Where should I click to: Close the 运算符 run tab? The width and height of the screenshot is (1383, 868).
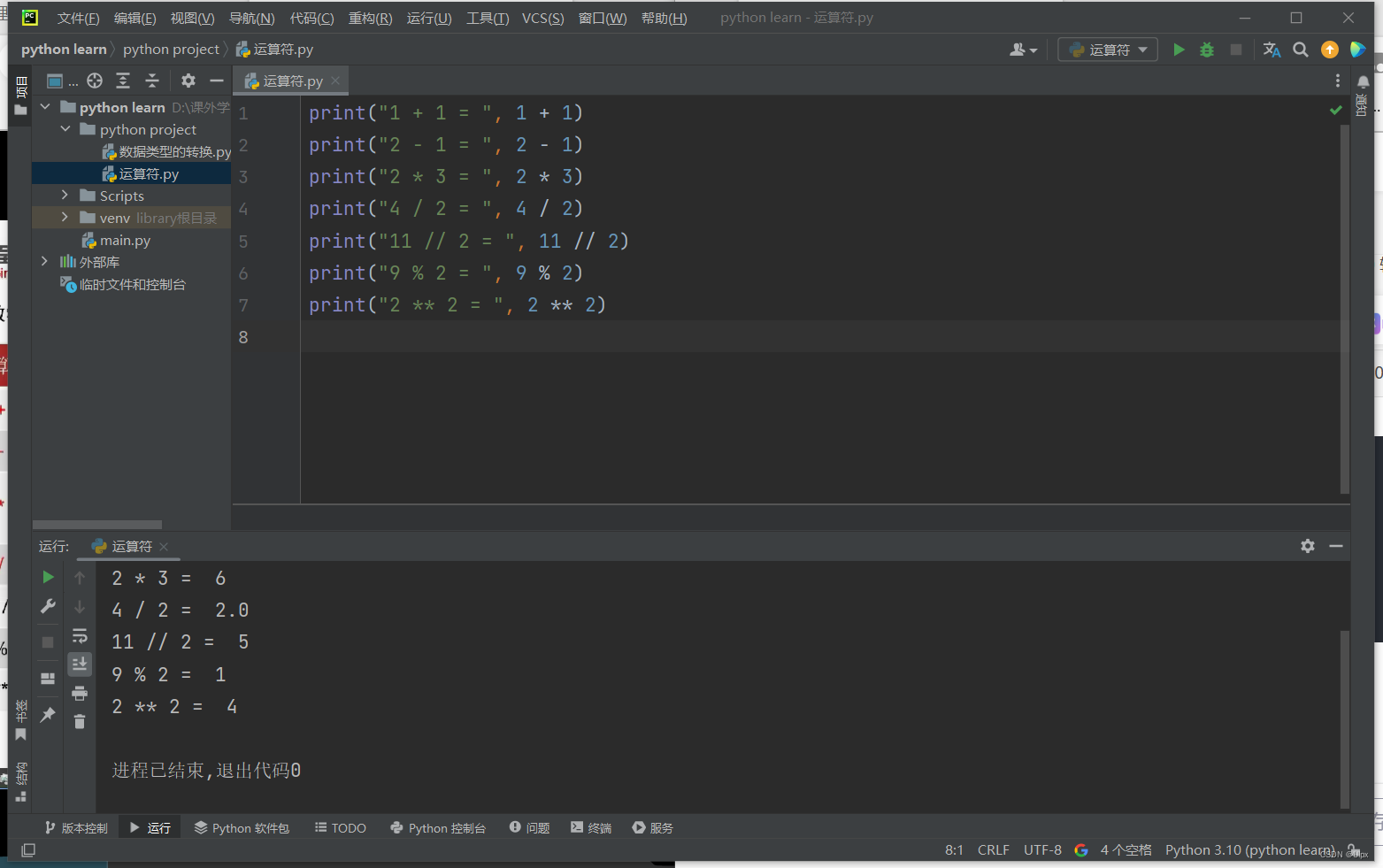164,547
